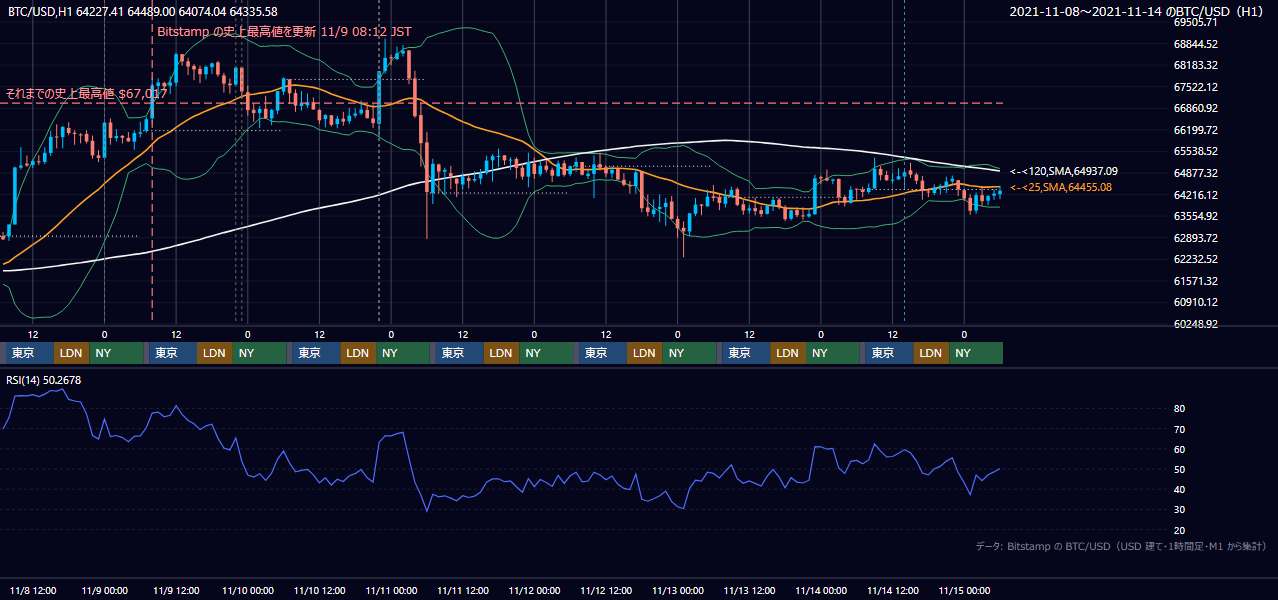1278x600 pixels.
Task: Select price axis value 63554.92
Action: (x=1195, y=216)
